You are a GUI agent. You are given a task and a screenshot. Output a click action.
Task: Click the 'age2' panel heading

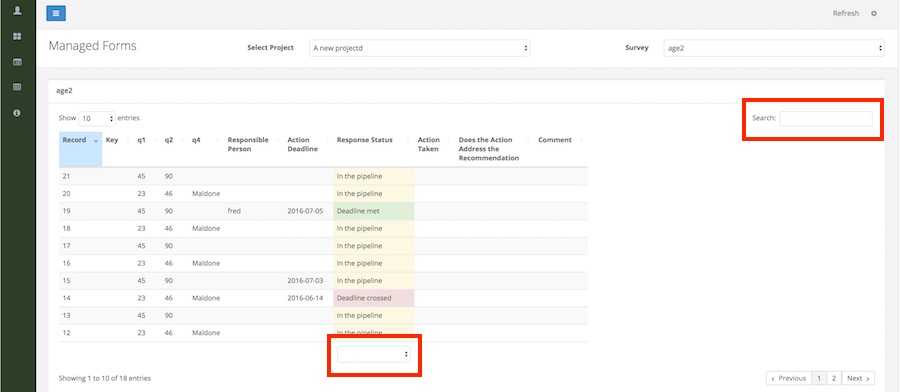[x=64, y=90]
